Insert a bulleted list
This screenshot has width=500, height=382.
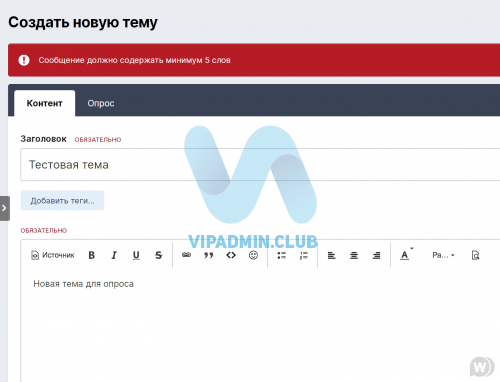(x=282, y=255)
